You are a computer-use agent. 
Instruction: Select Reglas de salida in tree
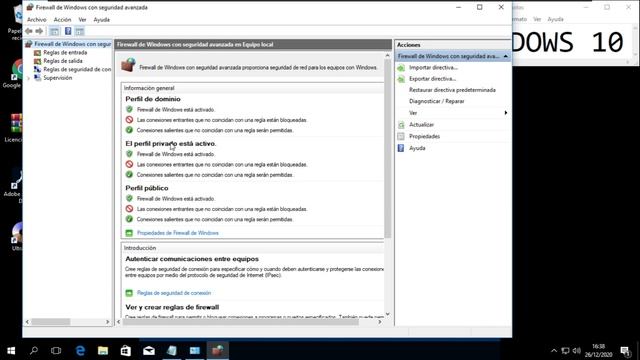click(63, 61)
